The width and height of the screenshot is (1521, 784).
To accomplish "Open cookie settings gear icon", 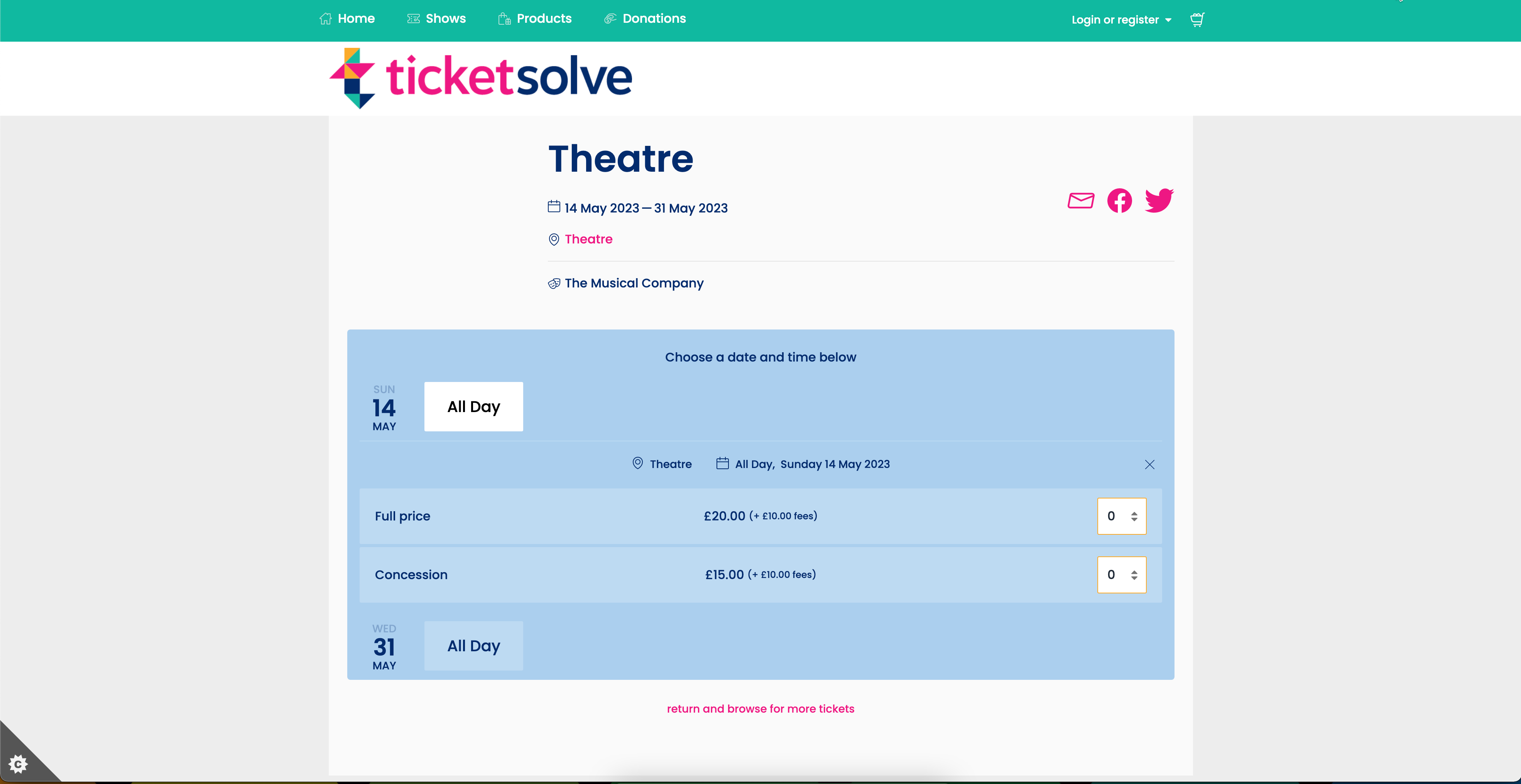I will (x=18, y=764).
